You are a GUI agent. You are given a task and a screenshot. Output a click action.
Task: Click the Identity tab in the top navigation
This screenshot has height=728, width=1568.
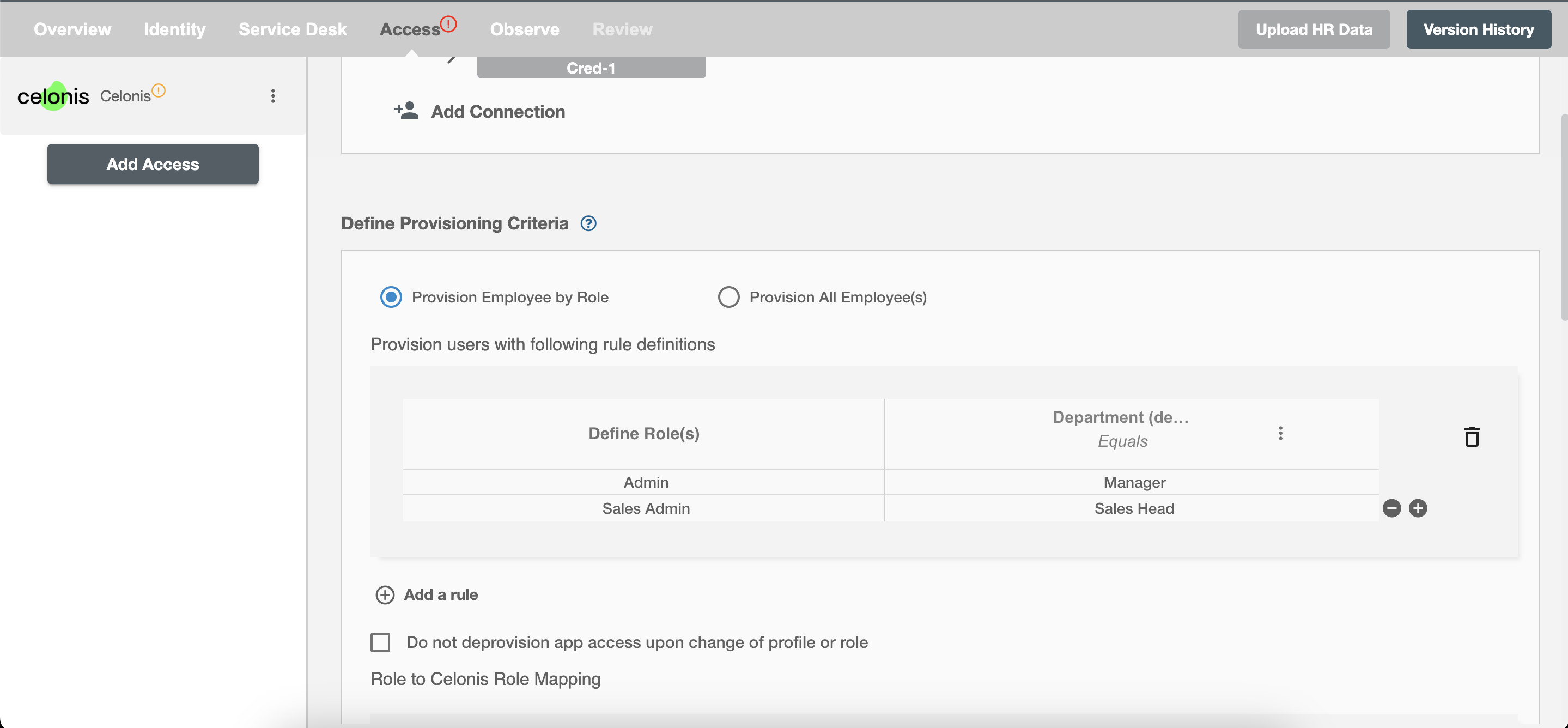pyautogui.click(x=175, y=28)
